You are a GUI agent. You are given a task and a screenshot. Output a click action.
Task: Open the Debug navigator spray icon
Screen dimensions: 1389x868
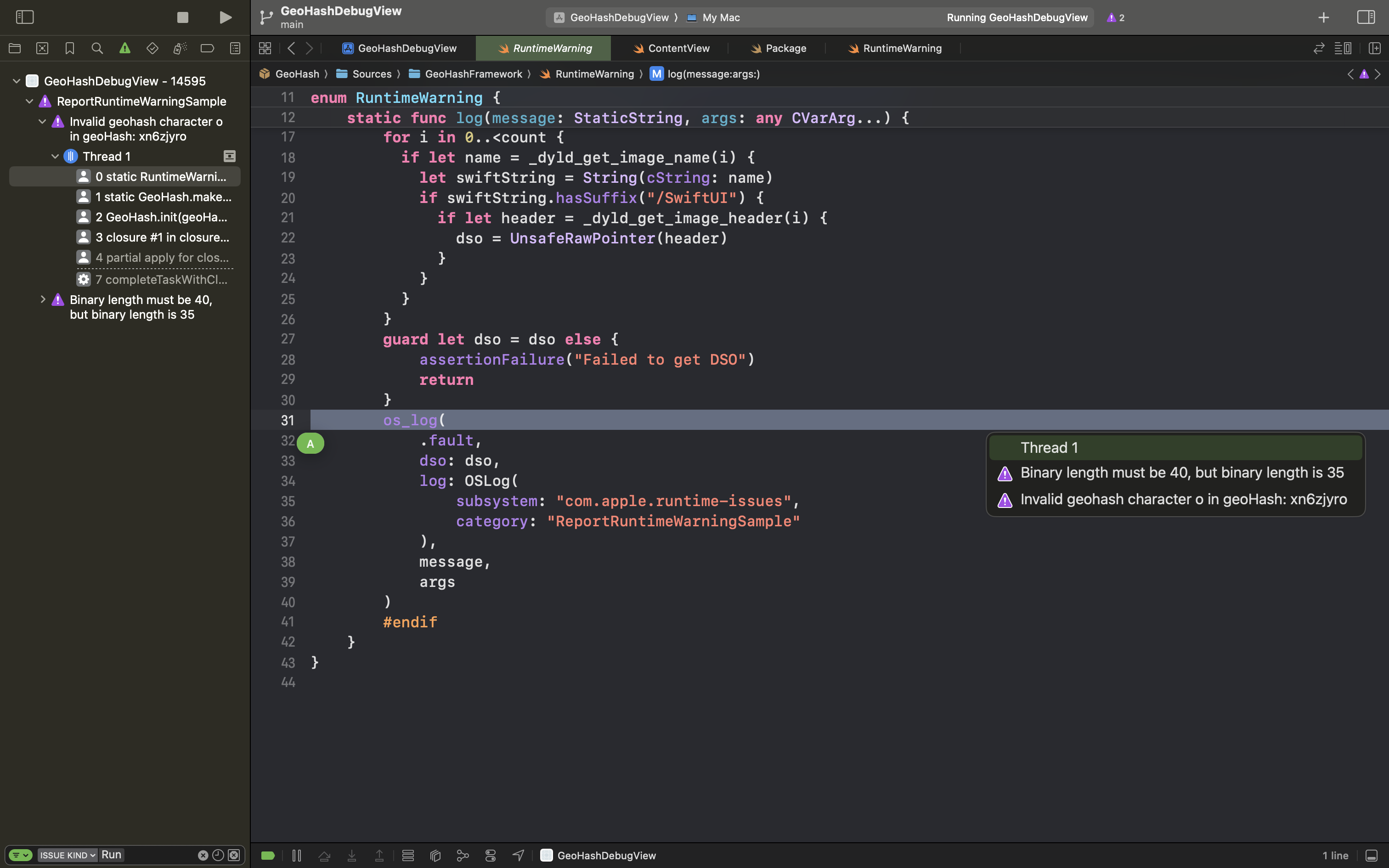click(180, 48)
